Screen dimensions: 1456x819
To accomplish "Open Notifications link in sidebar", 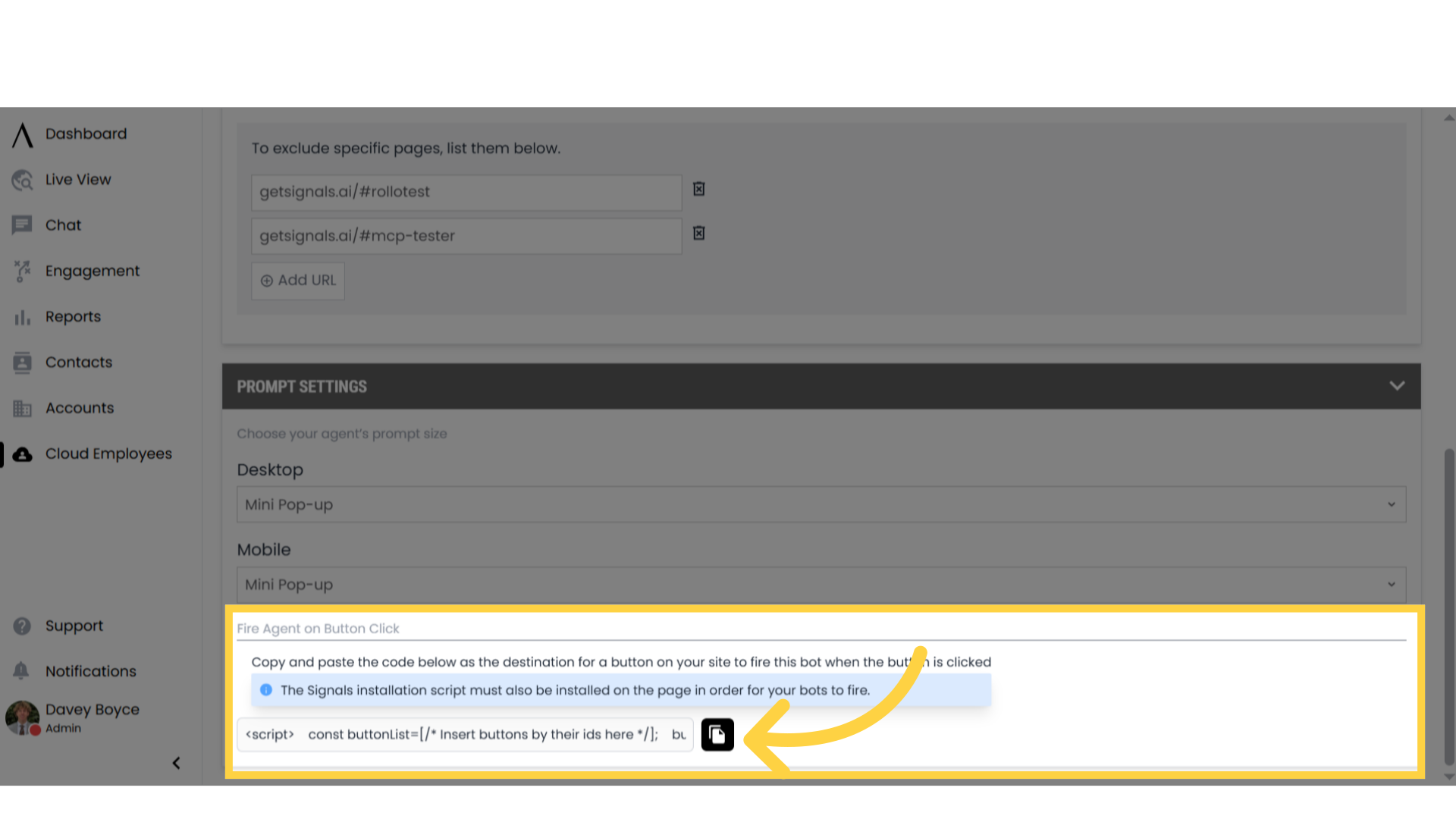I will pos(91,671).
